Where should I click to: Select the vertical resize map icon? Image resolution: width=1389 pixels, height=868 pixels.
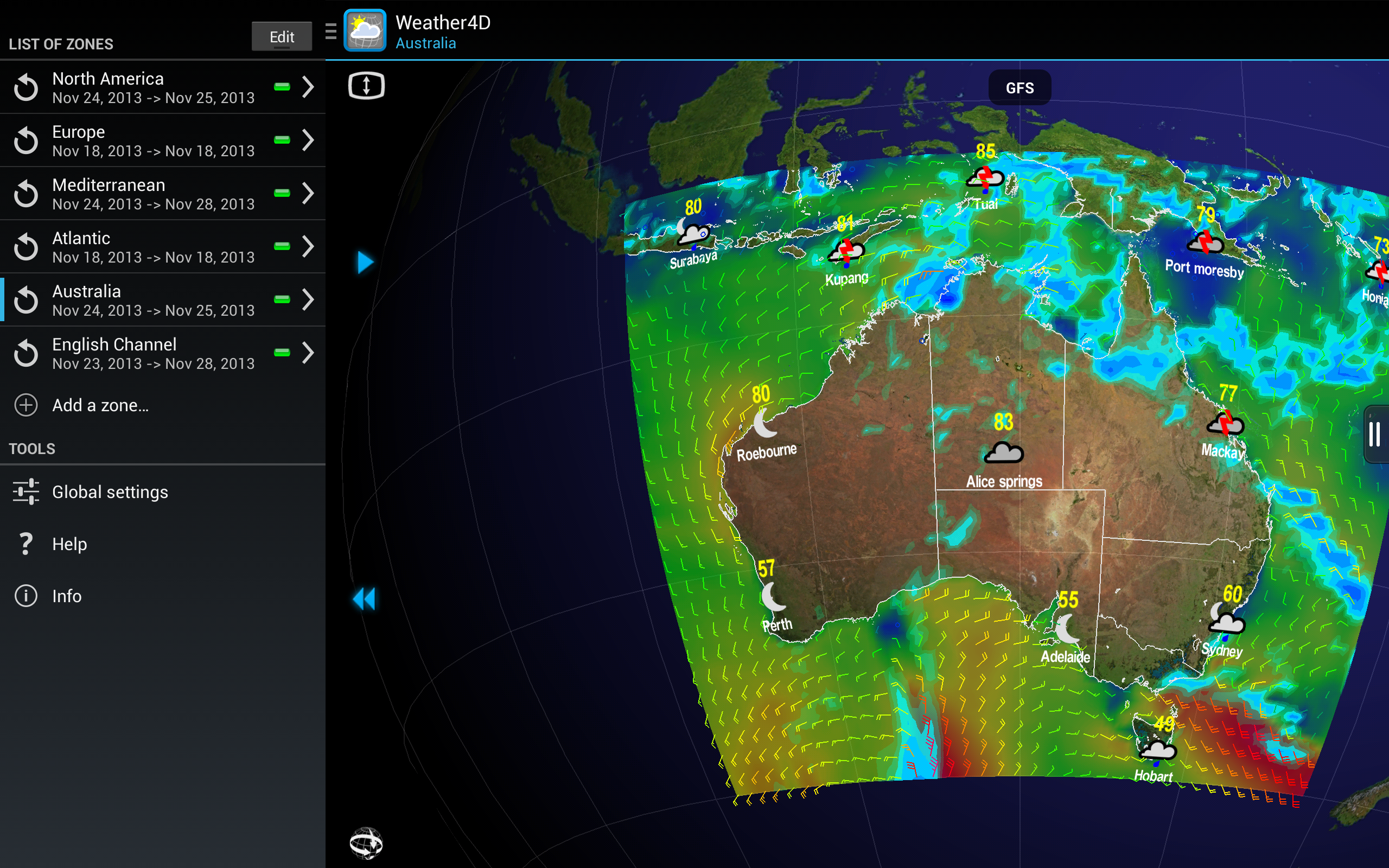(366, 85)
